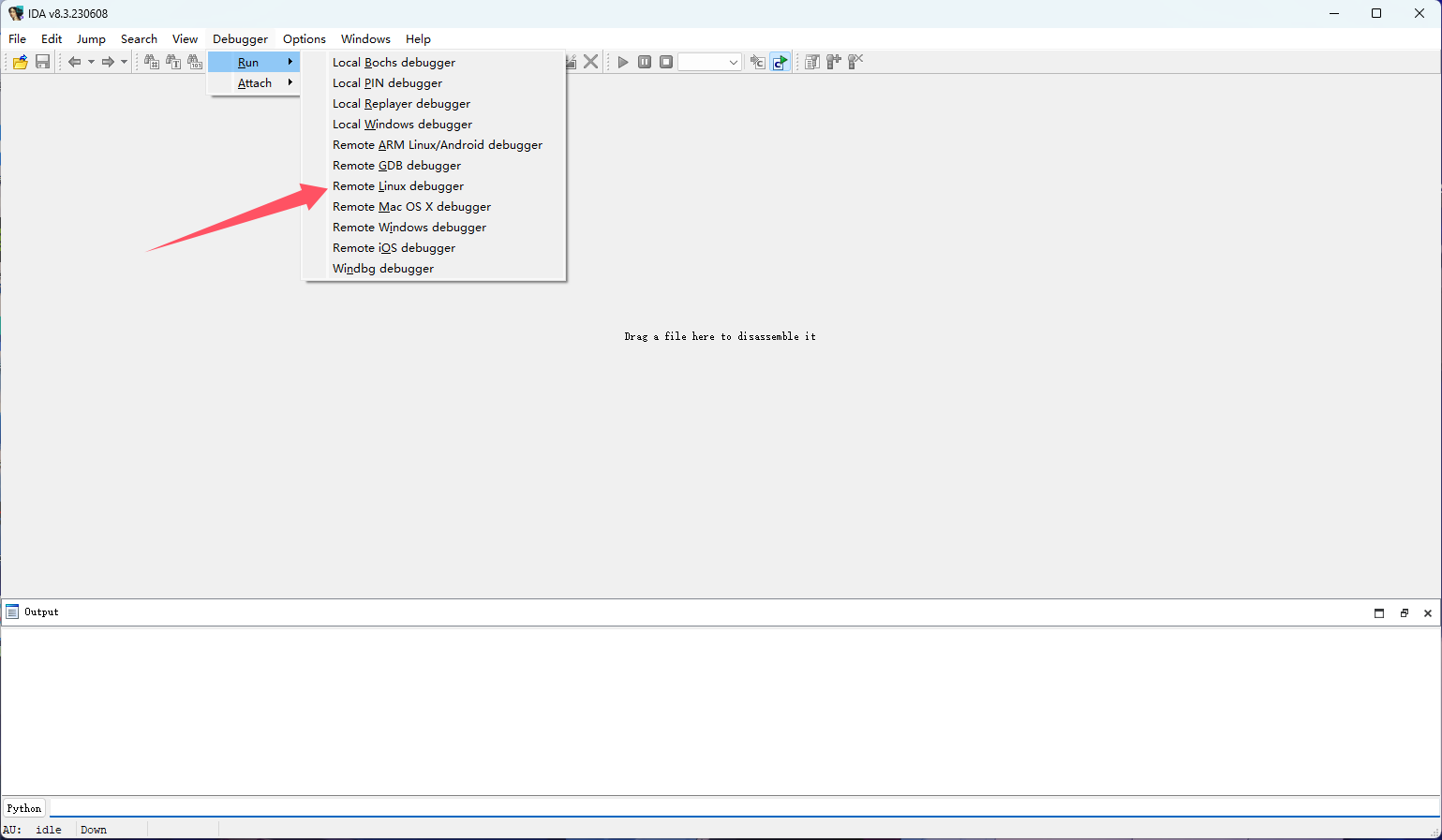Open the Options menu
Screen dimensions: 1442x840
click(305, 38)
